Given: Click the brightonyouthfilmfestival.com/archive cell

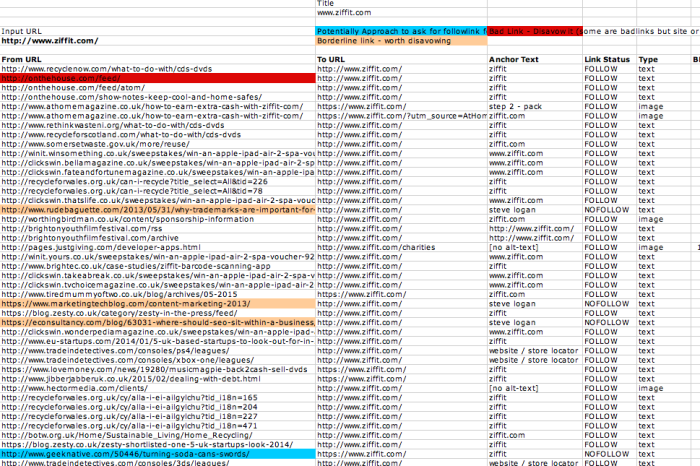Looking at the screenshot, I should coord(158,238).
